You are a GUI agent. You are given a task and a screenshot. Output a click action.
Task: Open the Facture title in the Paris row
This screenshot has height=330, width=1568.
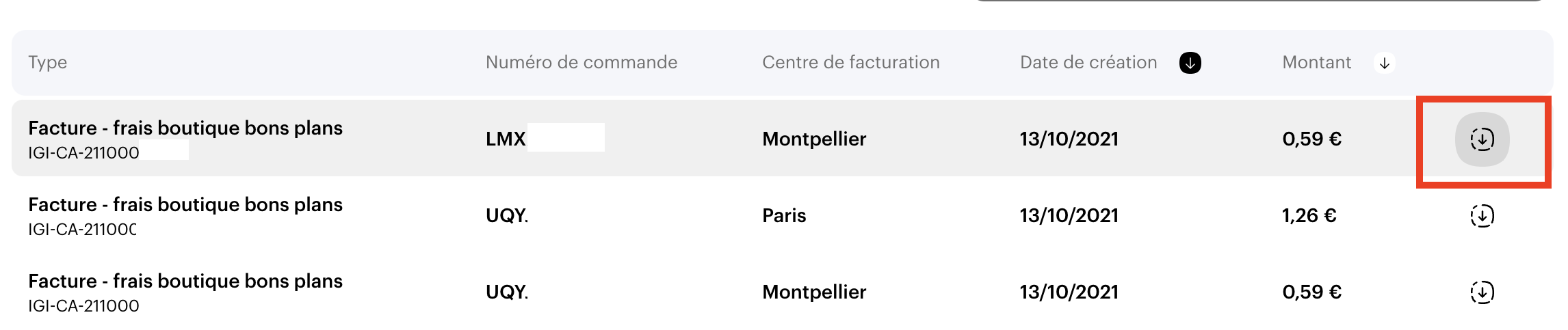coord(185,205)
